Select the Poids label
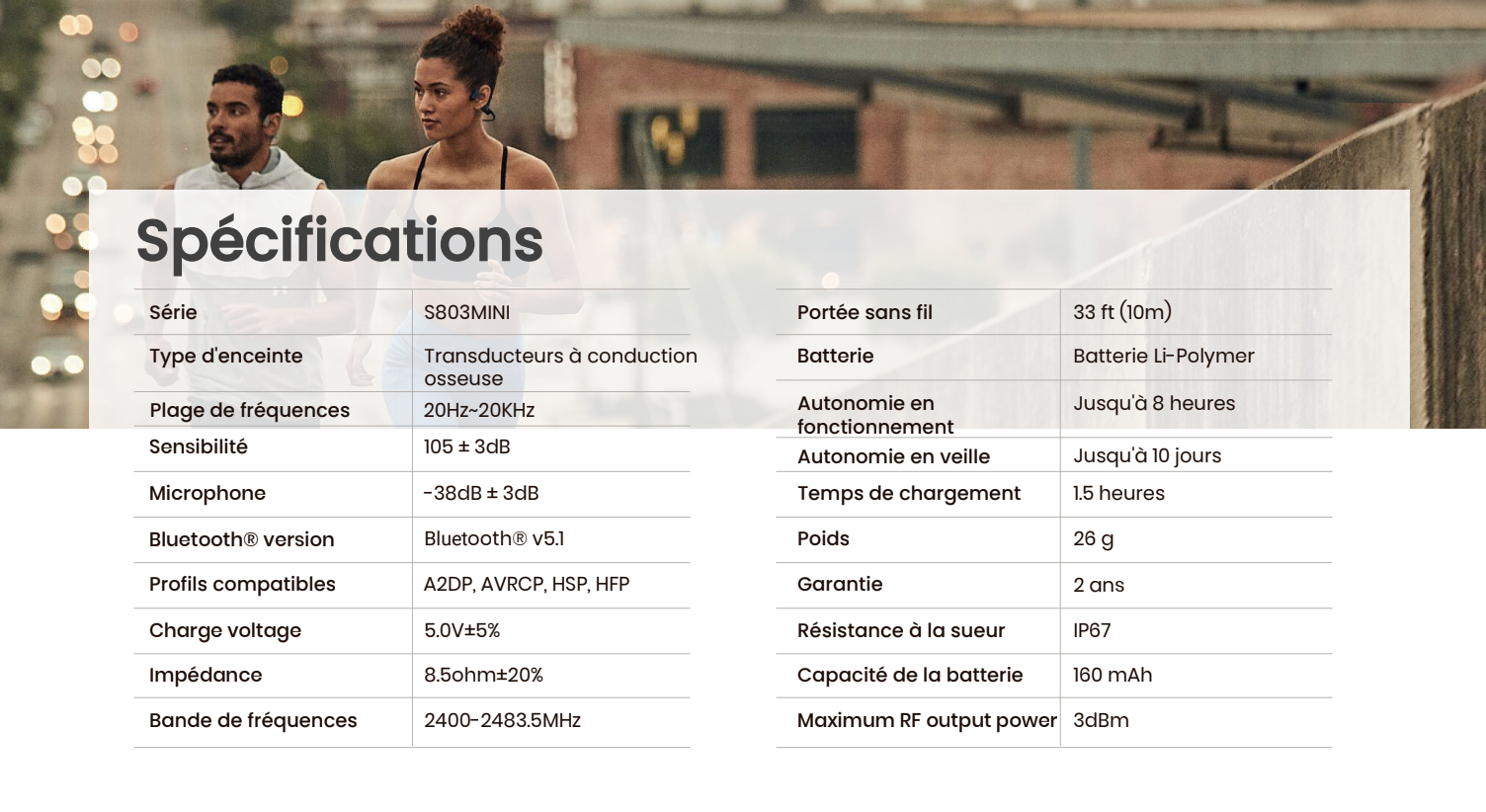The image size is (1486, 812). coord(823,538)
